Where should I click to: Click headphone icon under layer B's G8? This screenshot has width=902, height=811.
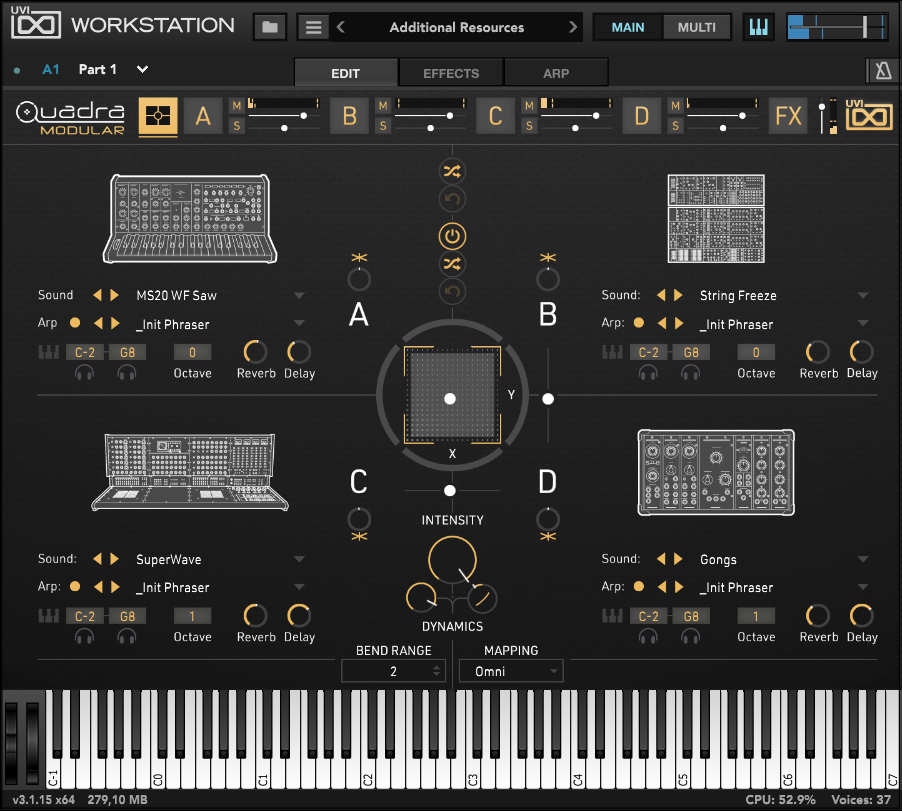tap(690, 374)
